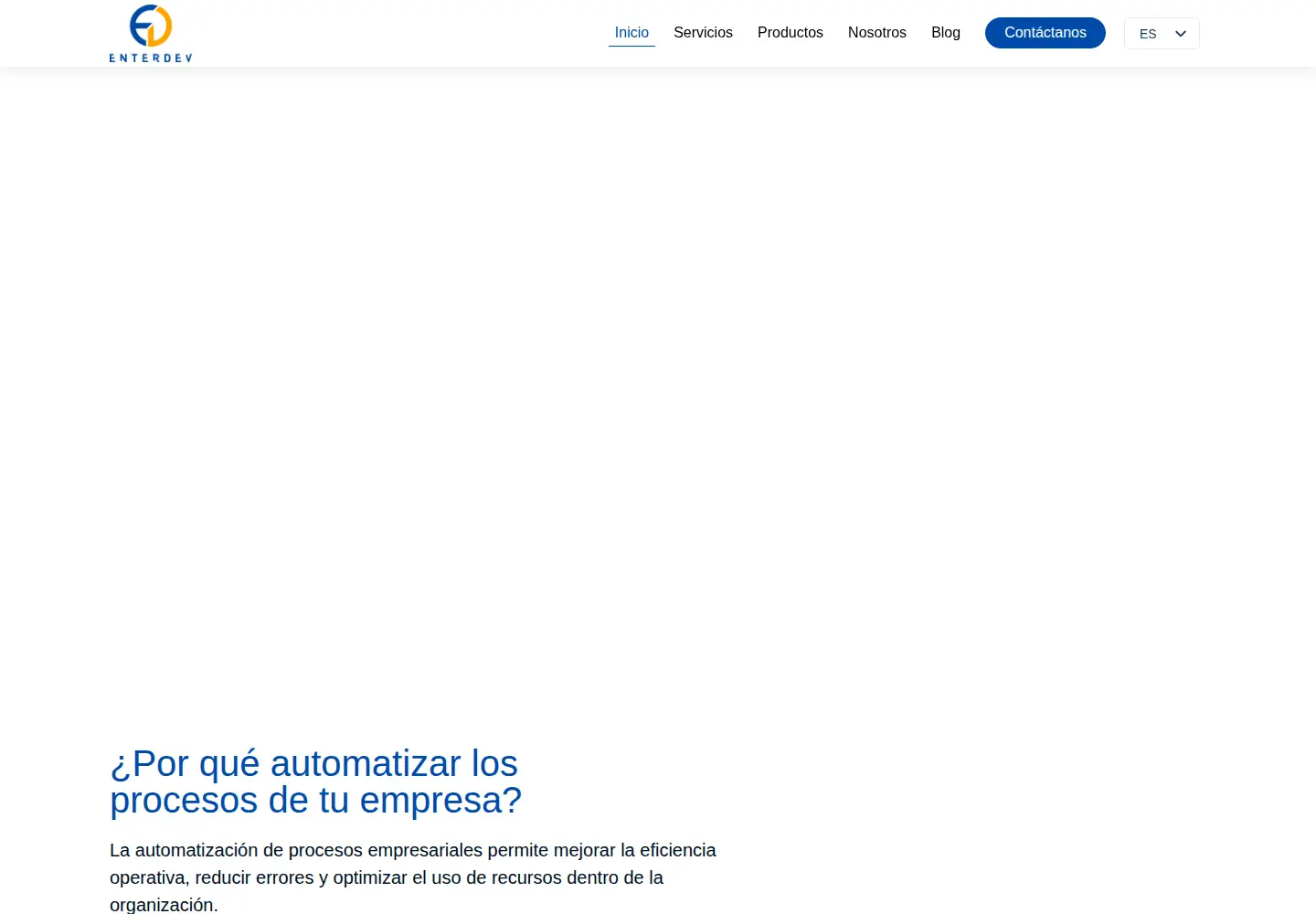Visit the Nosotros section
Viewport: 1316px width, 914px height.
(x=876, y=33)
